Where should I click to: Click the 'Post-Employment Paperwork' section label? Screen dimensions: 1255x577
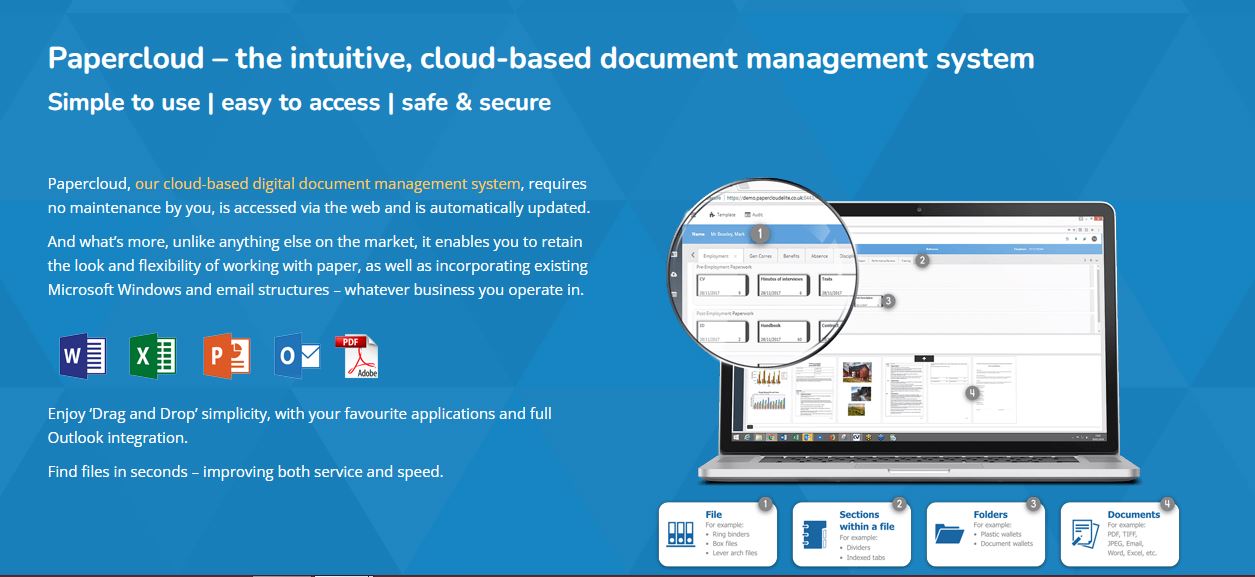[x=726, y=313]
